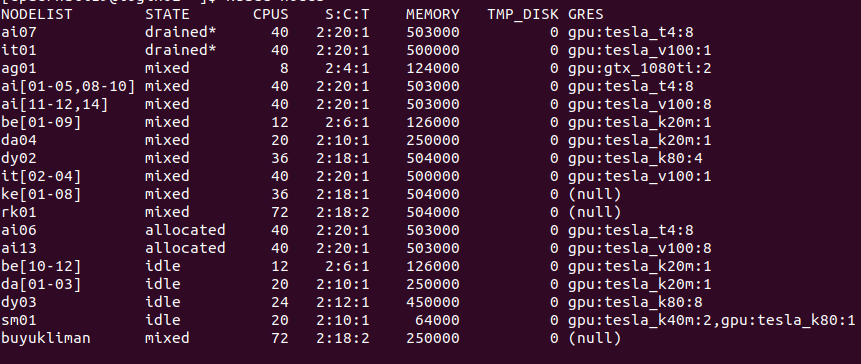
Task: Click allocated state in ai13 row
Action: click(185, 249)
